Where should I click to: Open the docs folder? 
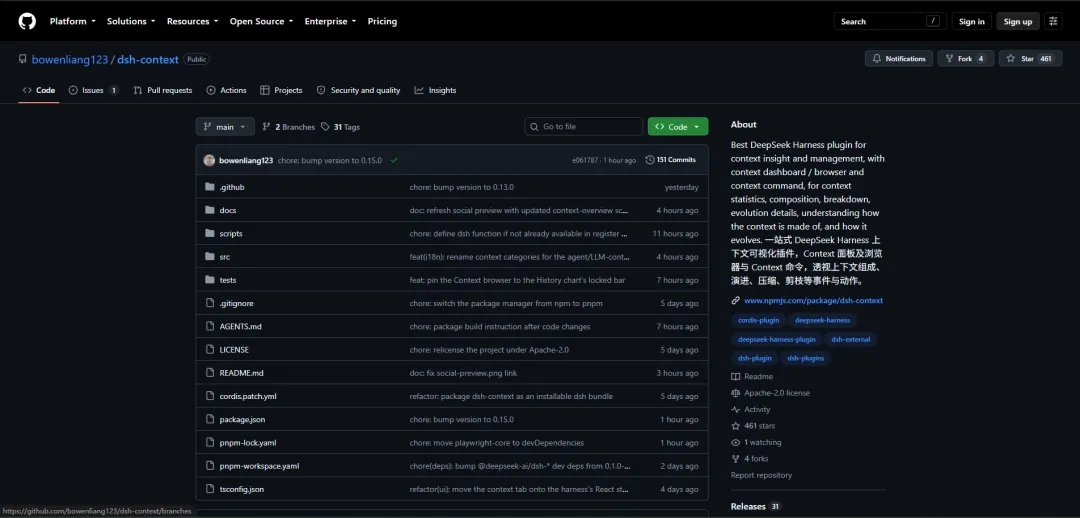227,210
